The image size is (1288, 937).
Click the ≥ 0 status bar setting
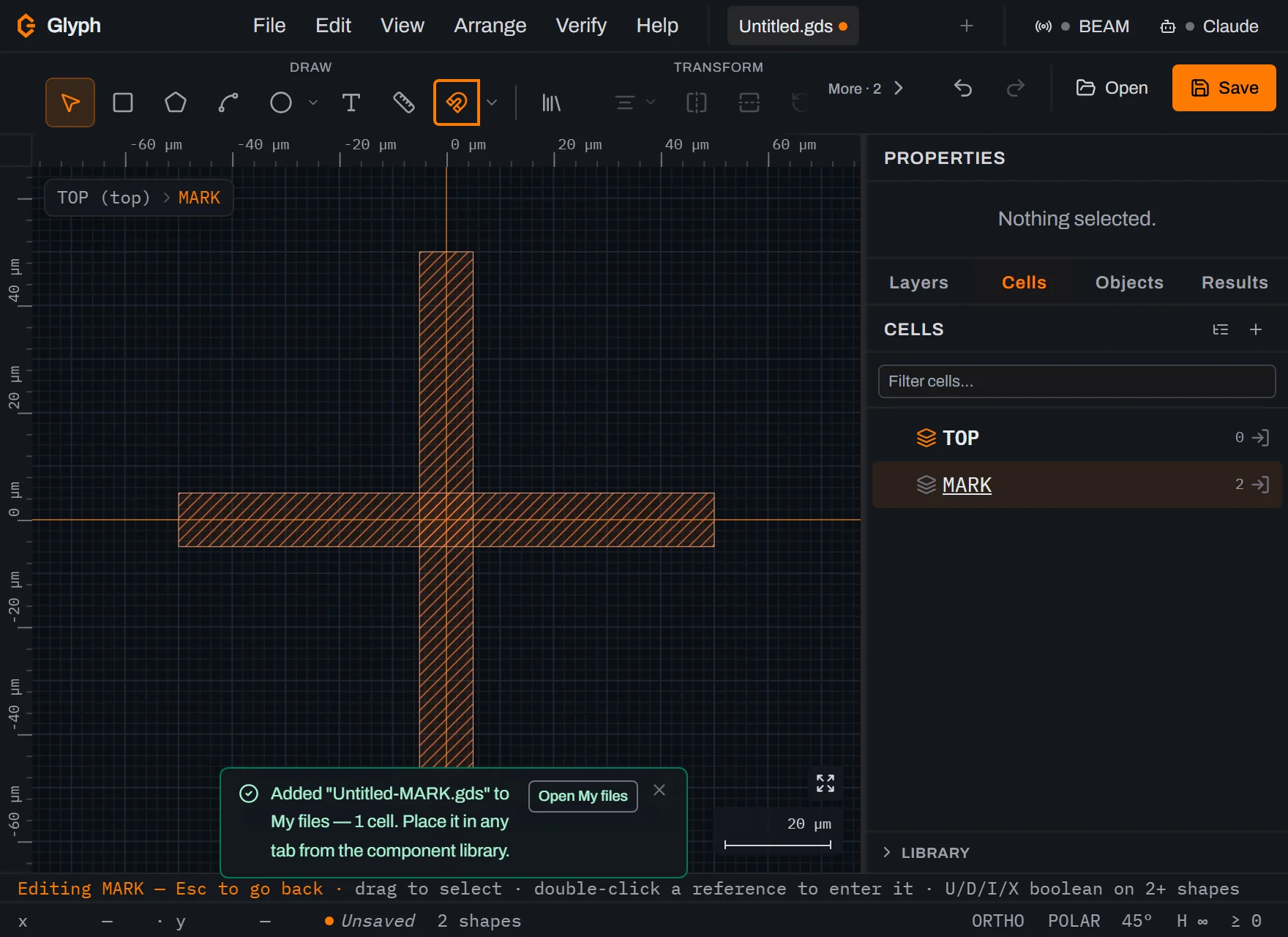tap(1246, 921)
